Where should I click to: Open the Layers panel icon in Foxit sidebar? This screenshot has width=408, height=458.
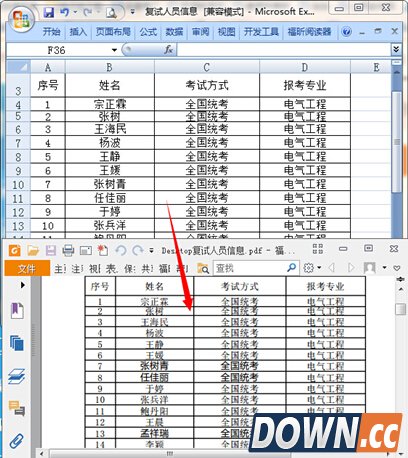click(x=17, y=376)
